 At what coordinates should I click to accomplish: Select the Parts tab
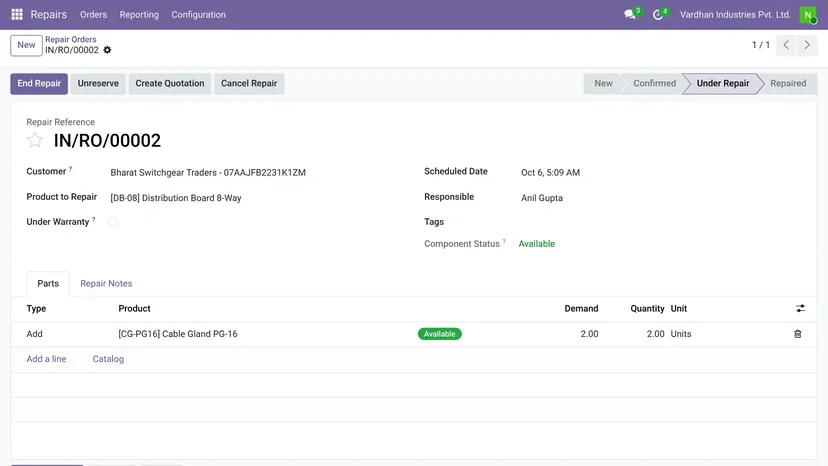[48, 284]
